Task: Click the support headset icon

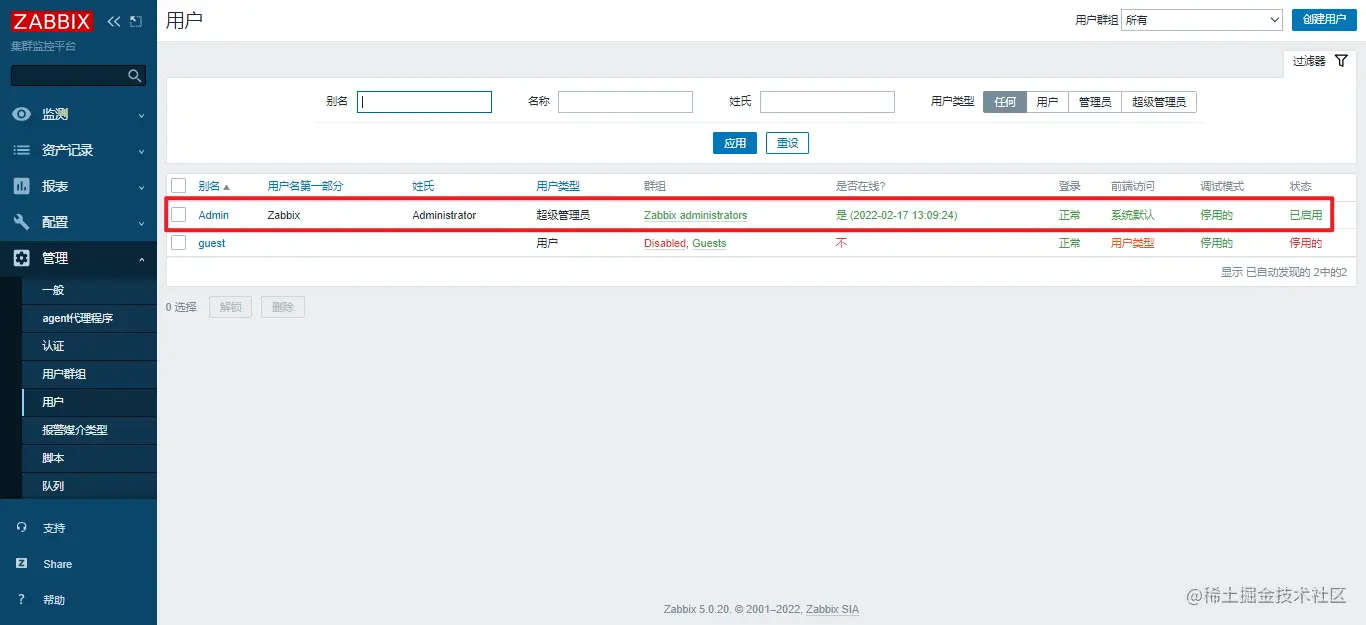Action: [22, 528]
